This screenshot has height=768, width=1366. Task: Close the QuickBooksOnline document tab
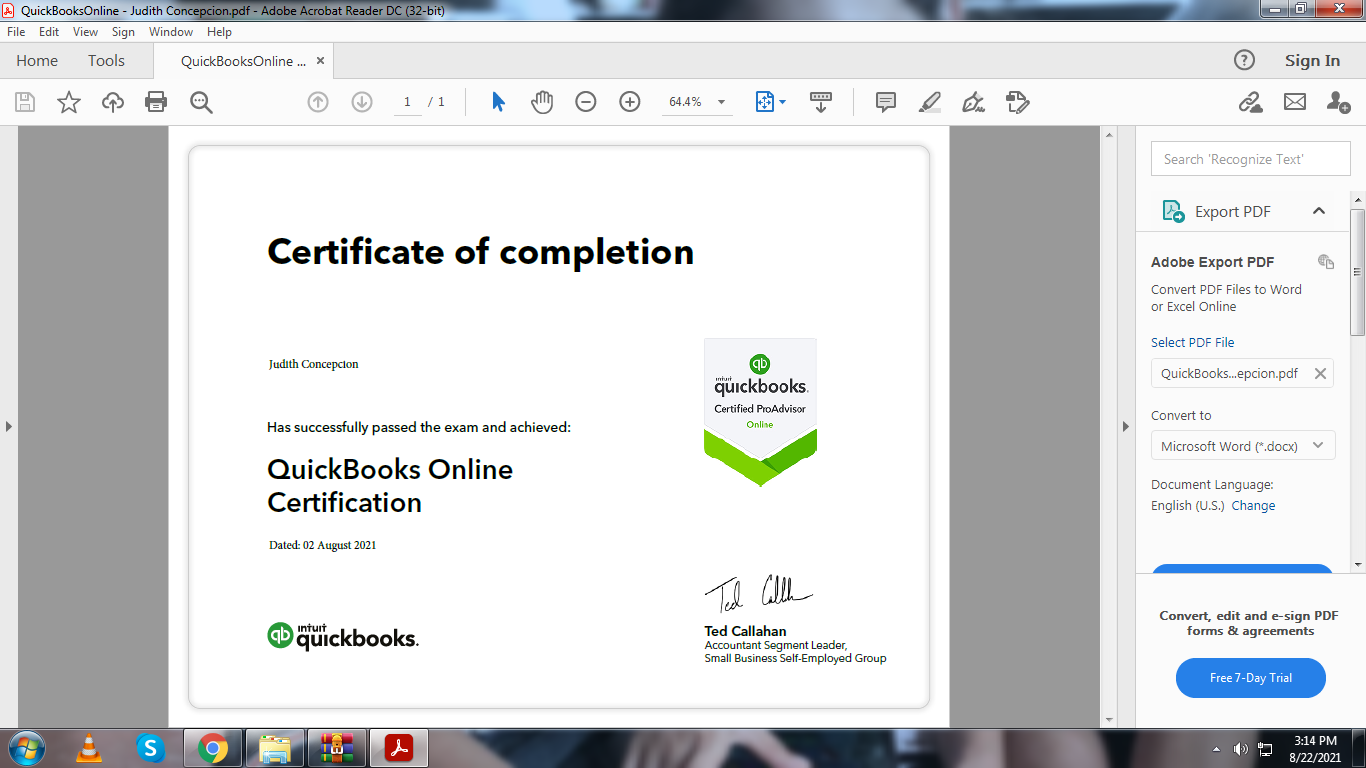[320, 60]
